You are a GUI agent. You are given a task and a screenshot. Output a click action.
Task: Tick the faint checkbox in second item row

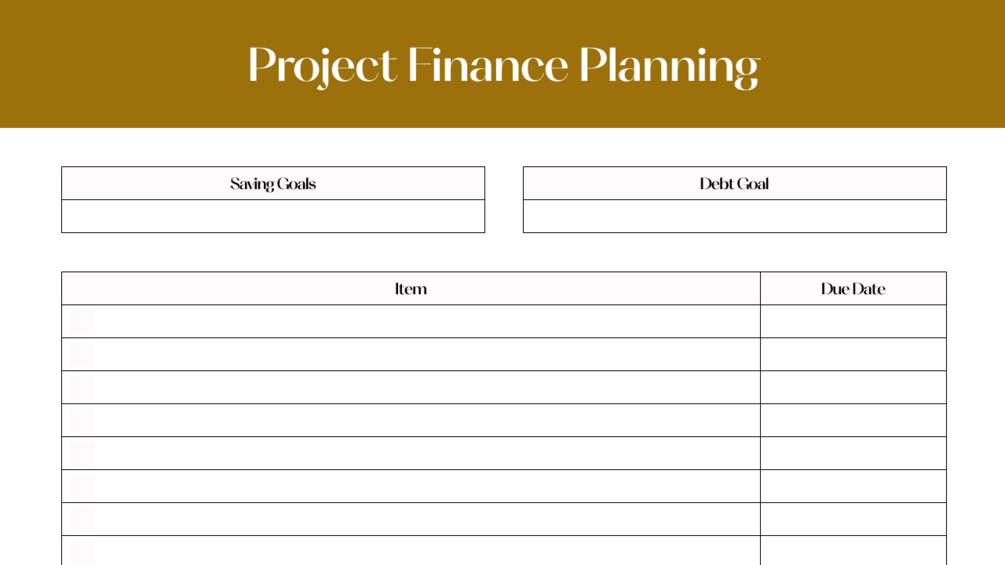pos(82,355)
